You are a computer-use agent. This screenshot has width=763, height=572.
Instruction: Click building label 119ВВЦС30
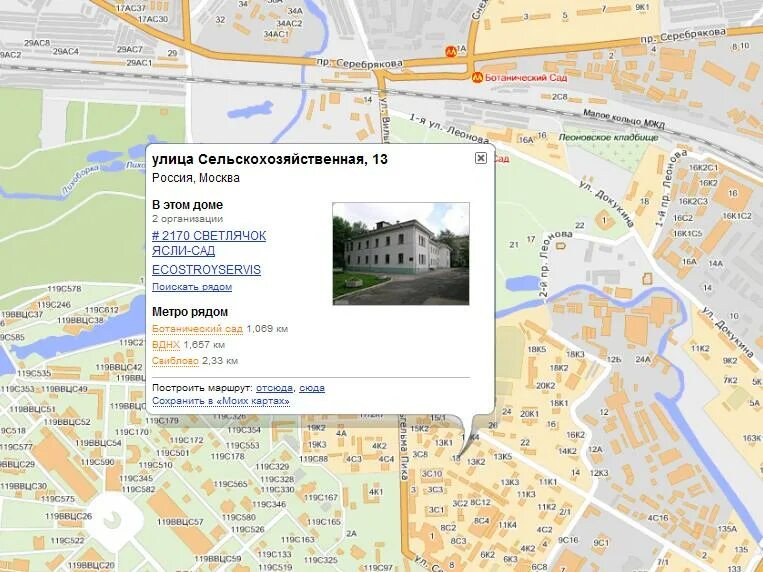click(x=24, y=486)
